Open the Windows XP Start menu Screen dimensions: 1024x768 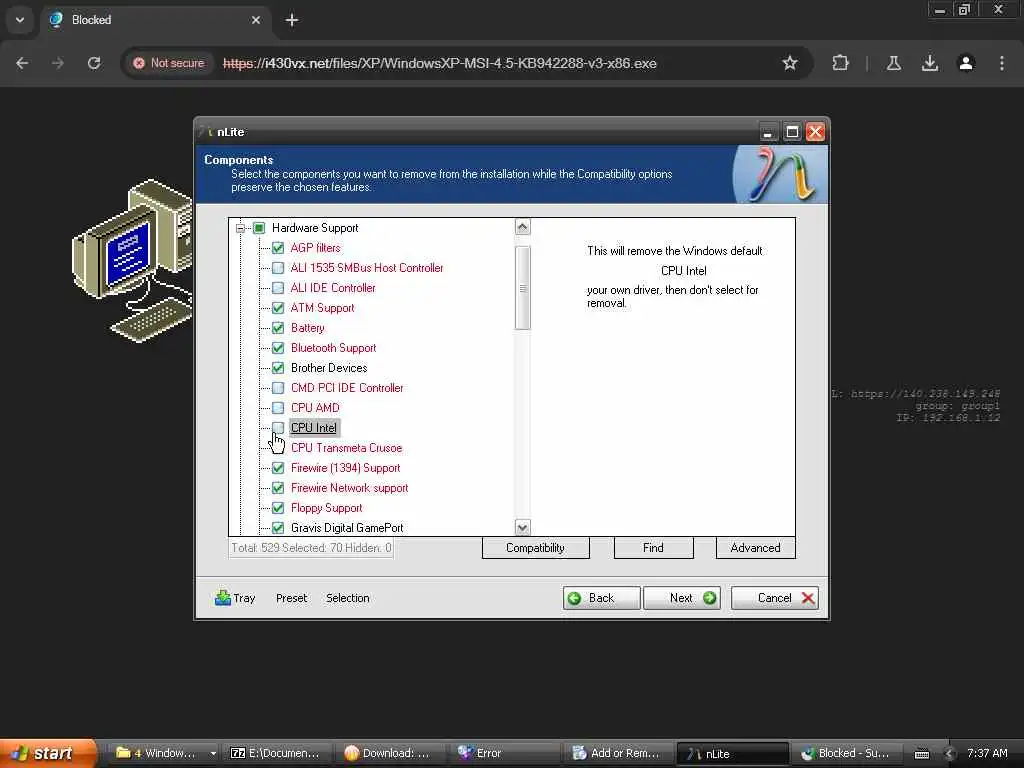pyautogui.click(x=48, y=753)
